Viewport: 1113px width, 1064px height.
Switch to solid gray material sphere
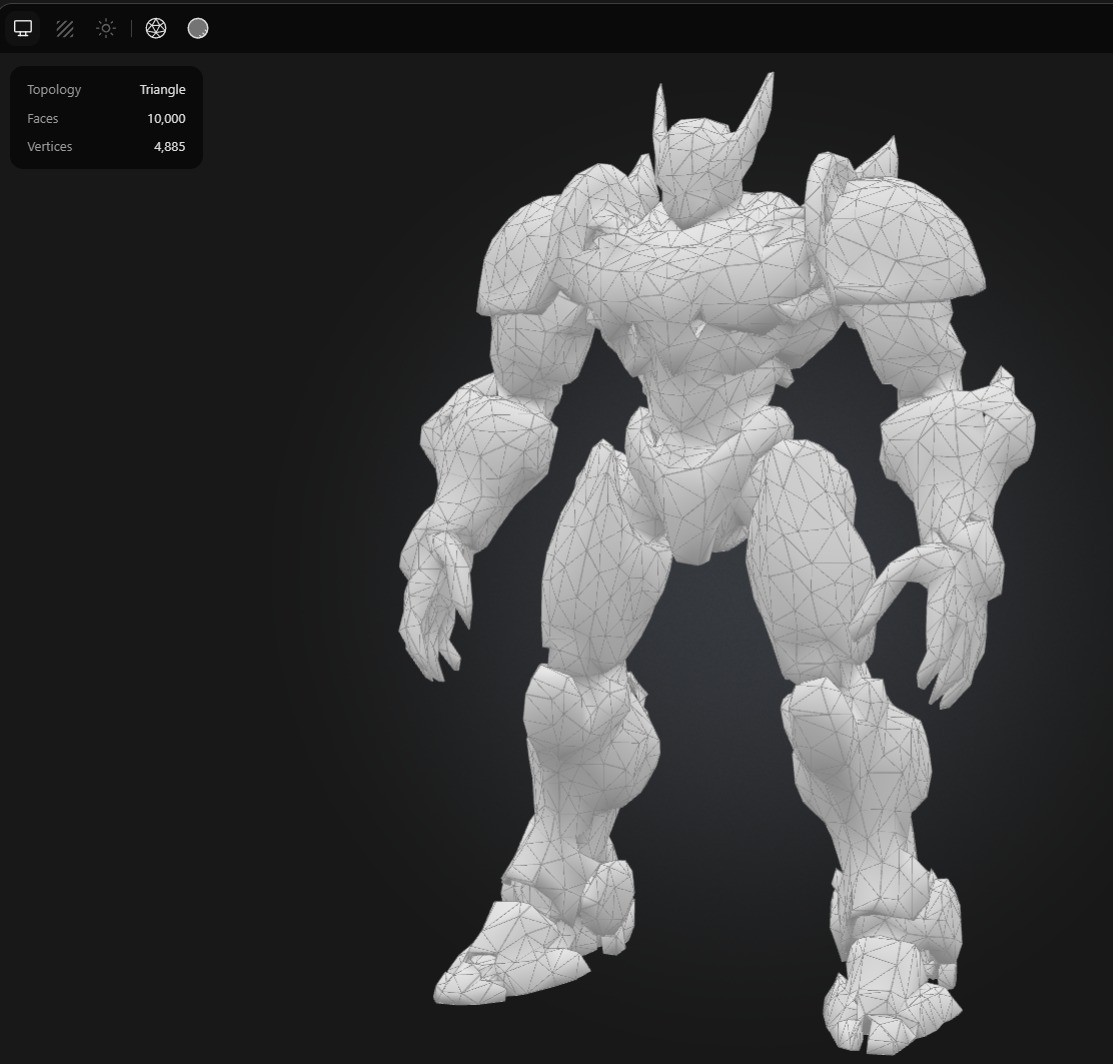[198, 28]
